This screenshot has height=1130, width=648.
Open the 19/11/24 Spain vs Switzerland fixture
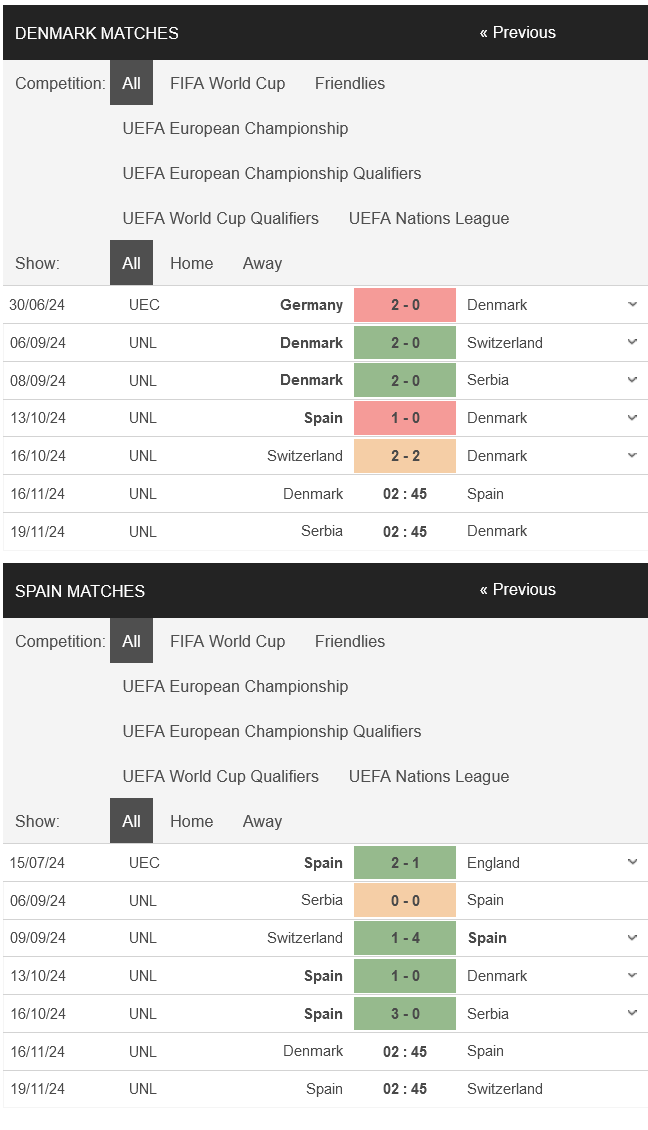[x=325, y=1089]
